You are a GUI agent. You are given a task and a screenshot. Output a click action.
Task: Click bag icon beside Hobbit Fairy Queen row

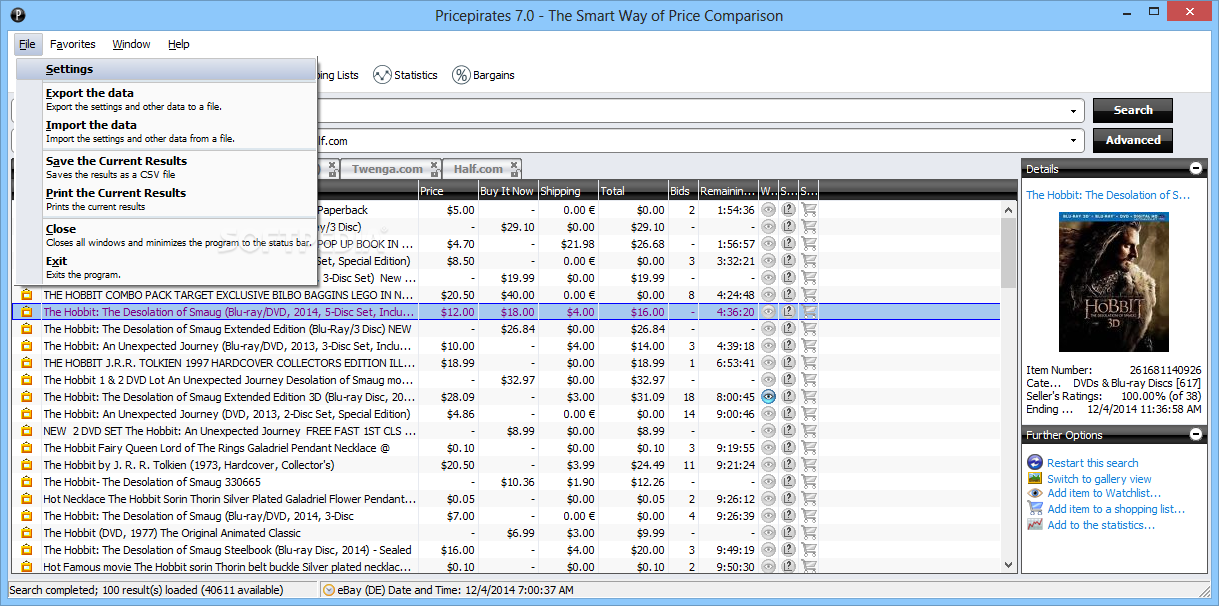(x=27, y=448)
